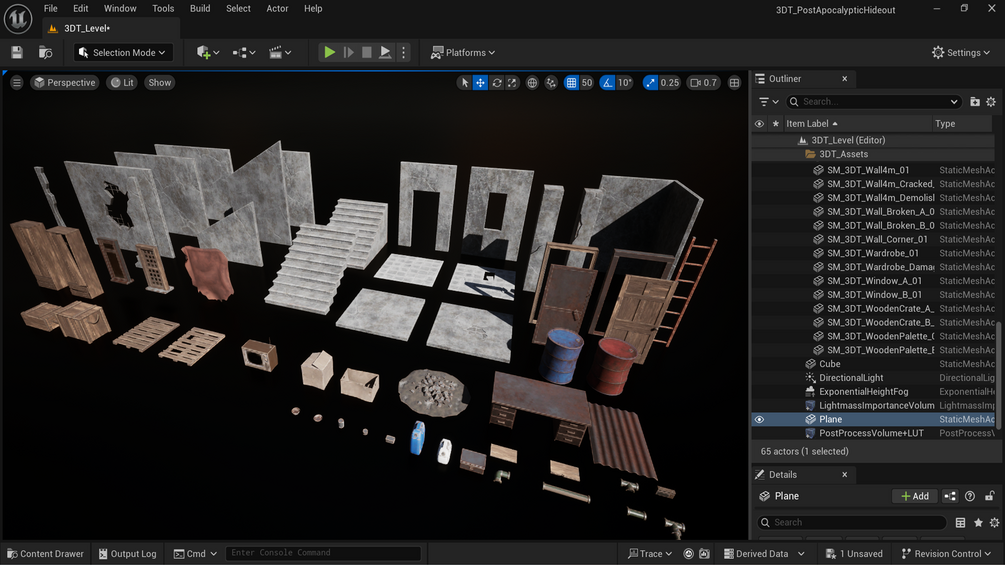The width and height of the screenshot is (1005, 565).
Task: Open the Build menu
Action: coord(200,8)
